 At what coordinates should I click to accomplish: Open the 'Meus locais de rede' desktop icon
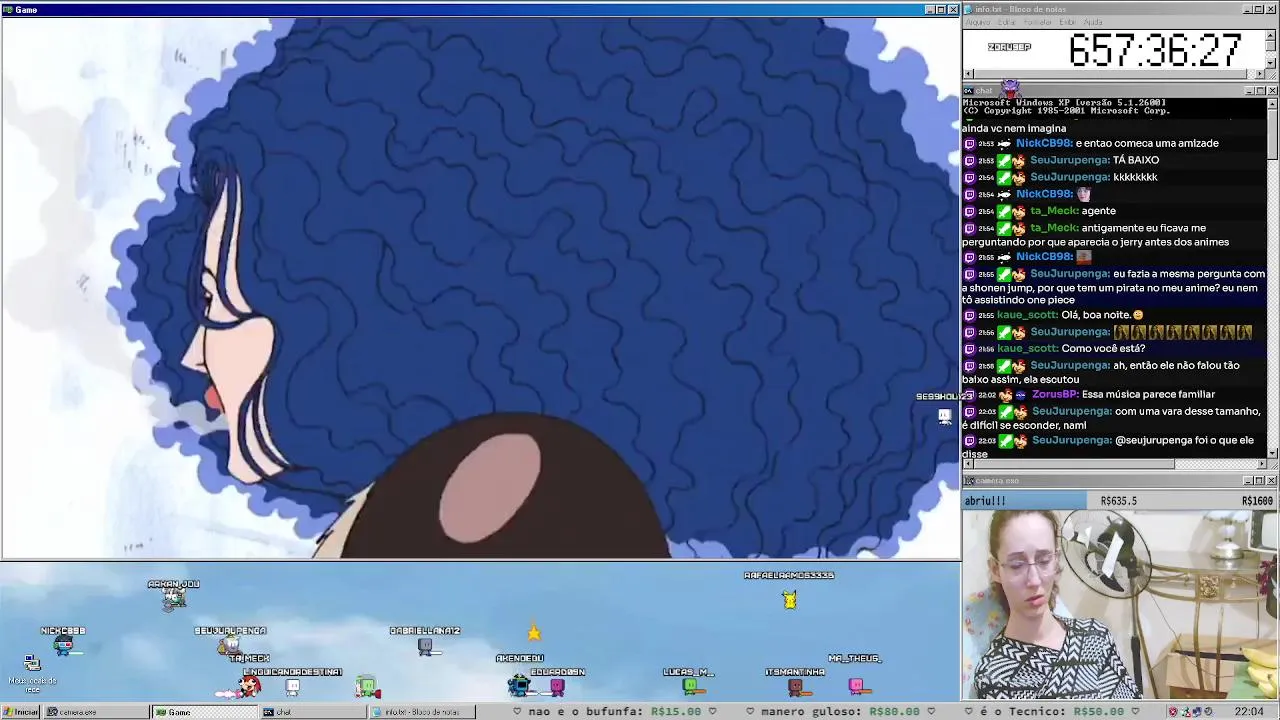click(x=32, y=672)
